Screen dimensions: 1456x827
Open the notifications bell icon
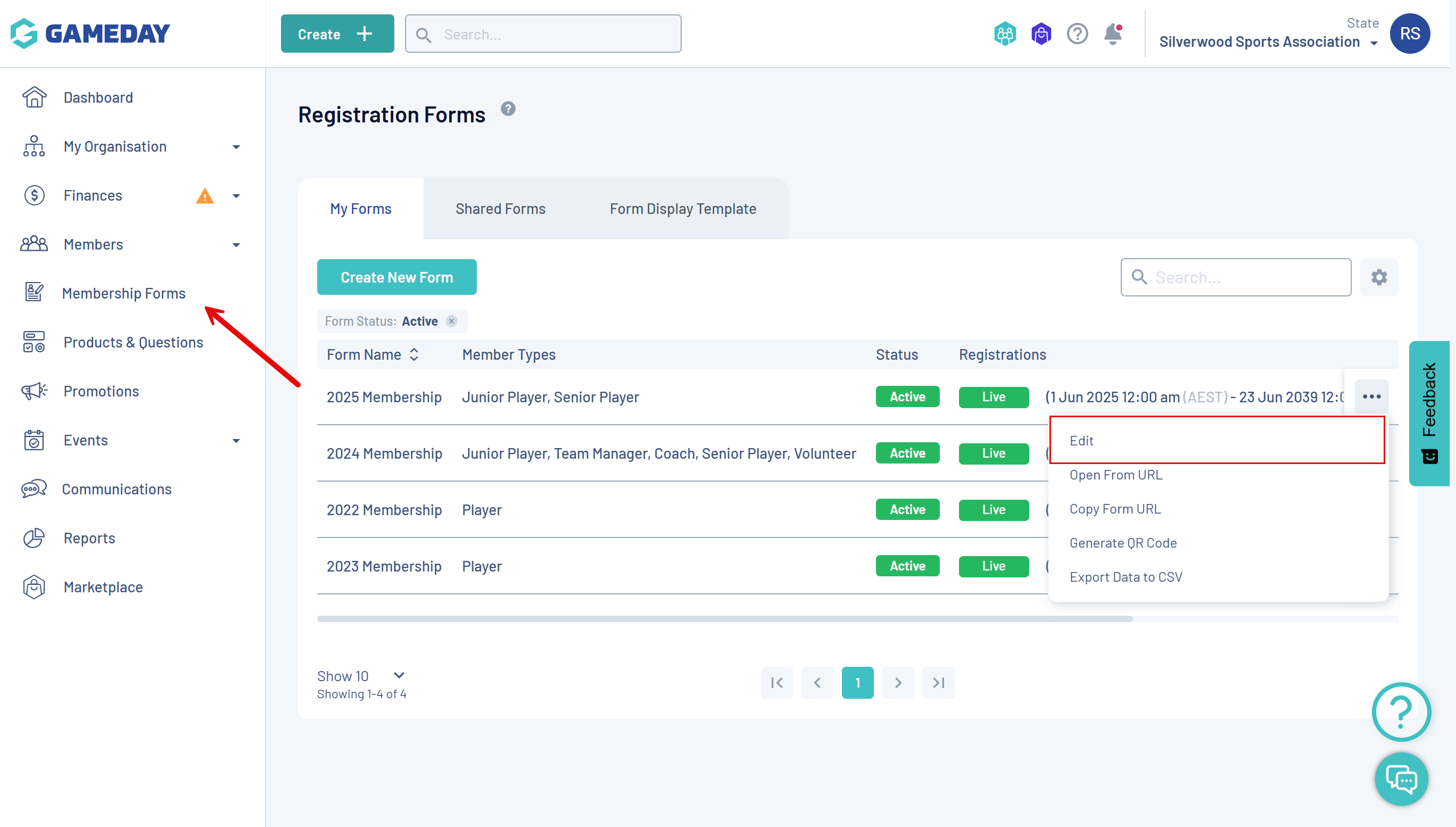click(x=1112, y=34)
